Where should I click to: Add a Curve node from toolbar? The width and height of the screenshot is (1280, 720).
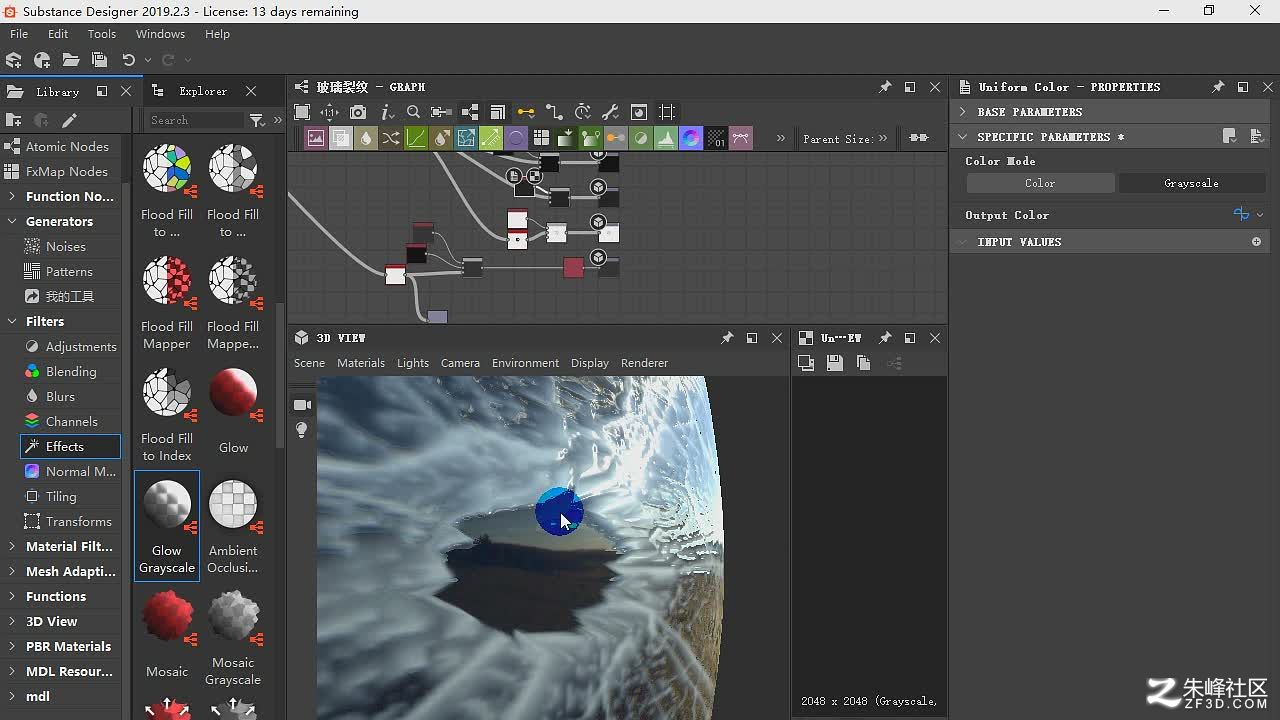[x=416, y=138]
